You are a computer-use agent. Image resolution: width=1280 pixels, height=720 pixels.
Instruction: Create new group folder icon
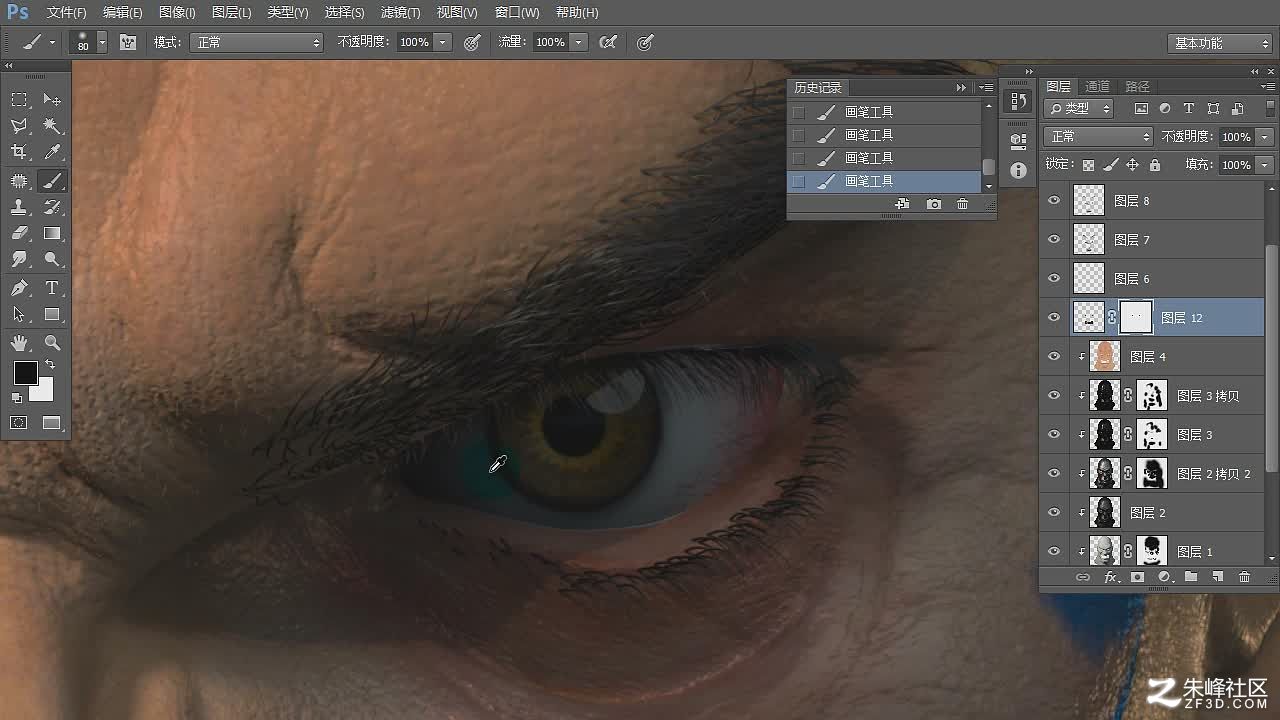click(1191, 577)
